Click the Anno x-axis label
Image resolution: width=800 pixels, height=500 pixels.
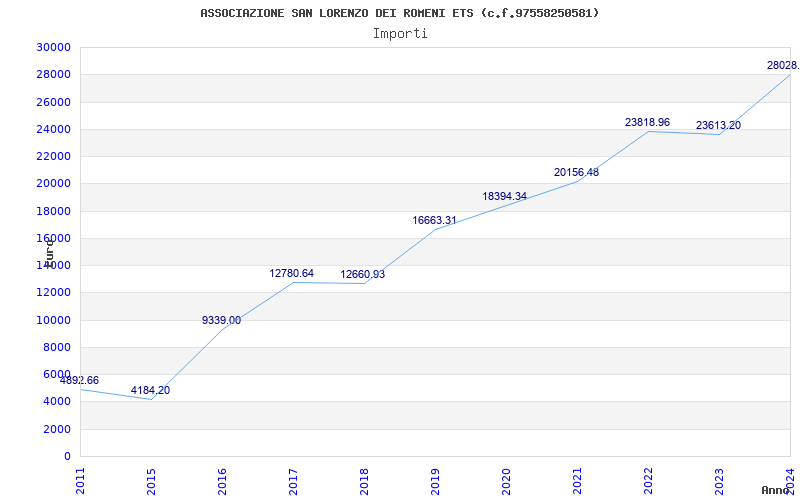pyautogui.click(x=775, y=490)
